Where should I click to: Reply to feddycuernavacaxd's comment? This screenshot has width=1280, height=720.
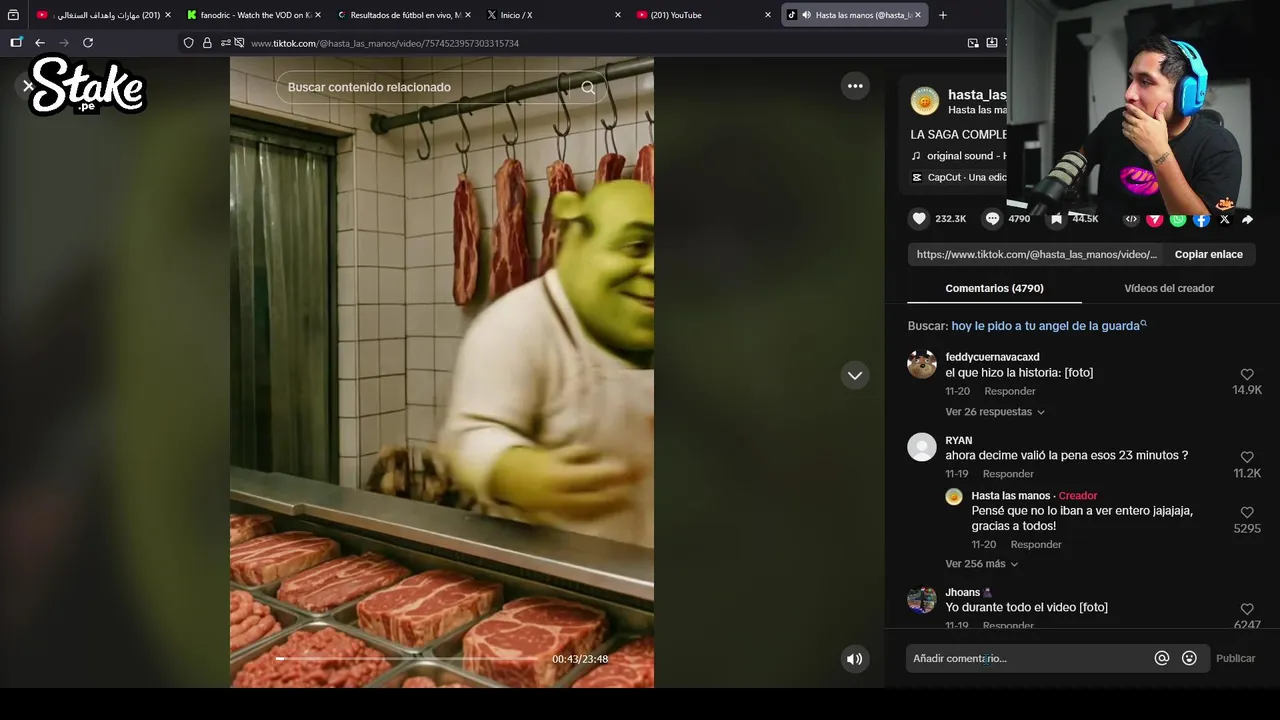coord(1009,391)
